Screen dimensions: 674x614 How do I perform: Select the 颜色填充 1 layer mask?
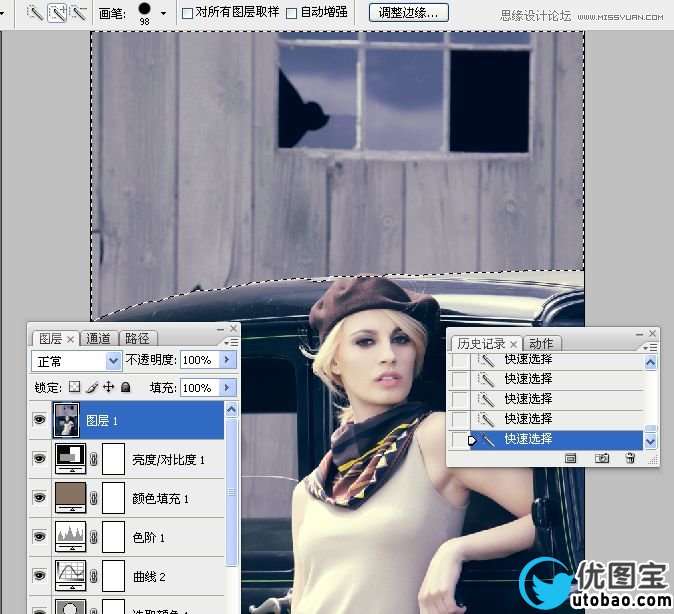click(113, 498)
